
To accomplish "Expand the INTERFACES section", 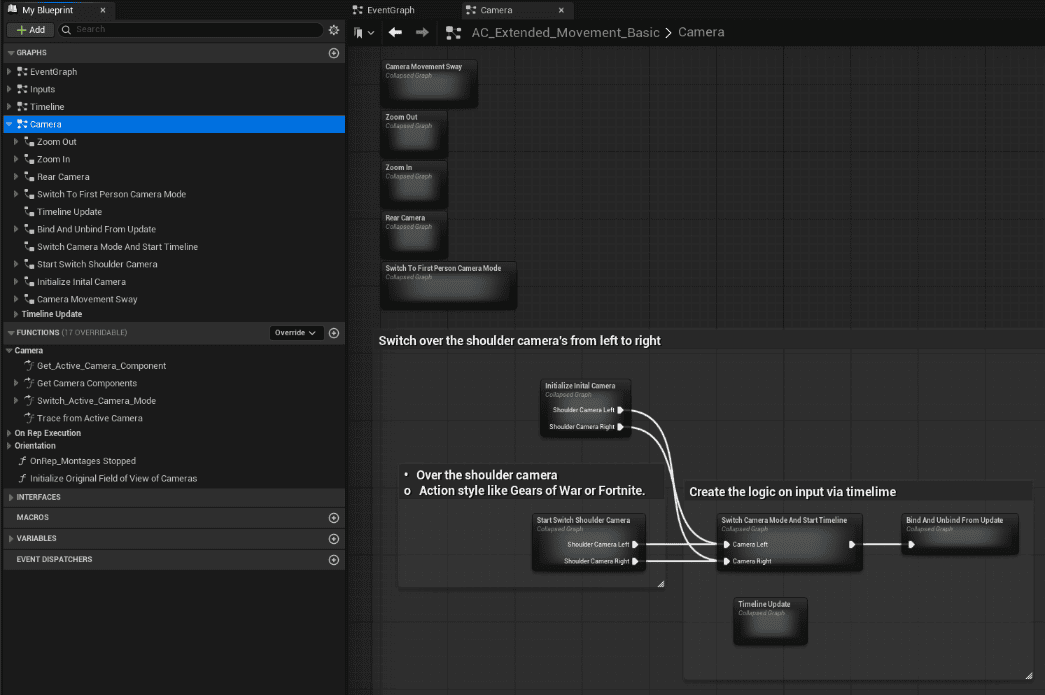I will pyautogui.click(x=11, y=497).
